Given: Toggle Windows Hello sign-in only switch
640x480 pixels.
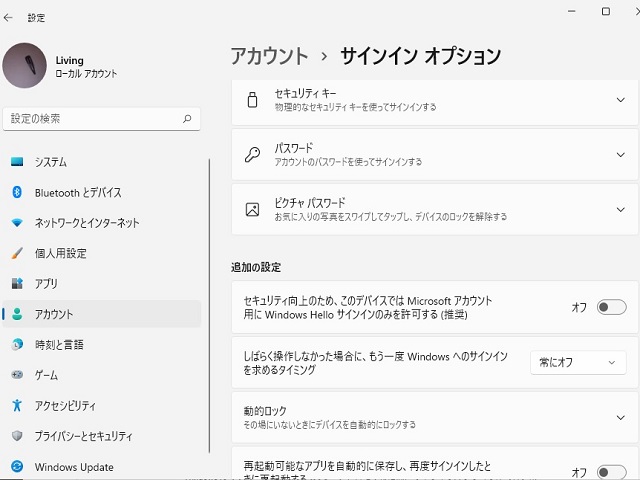Looking at the screenshot, I should 611,307.
